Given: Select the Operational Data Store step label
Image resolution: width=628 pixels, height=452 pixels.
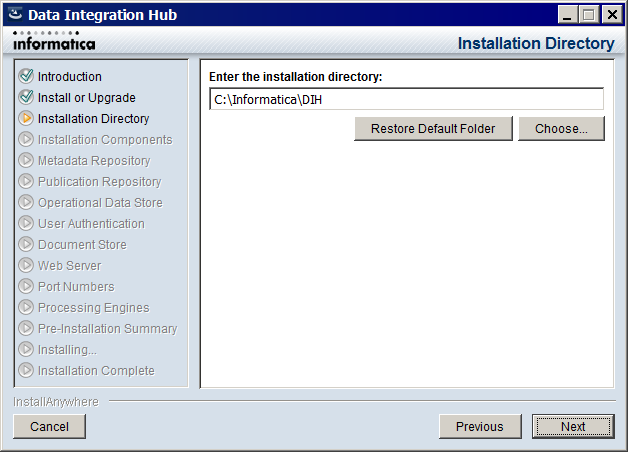Looking at the screenshot, I should pyautogui.click(x=100, y=203).
